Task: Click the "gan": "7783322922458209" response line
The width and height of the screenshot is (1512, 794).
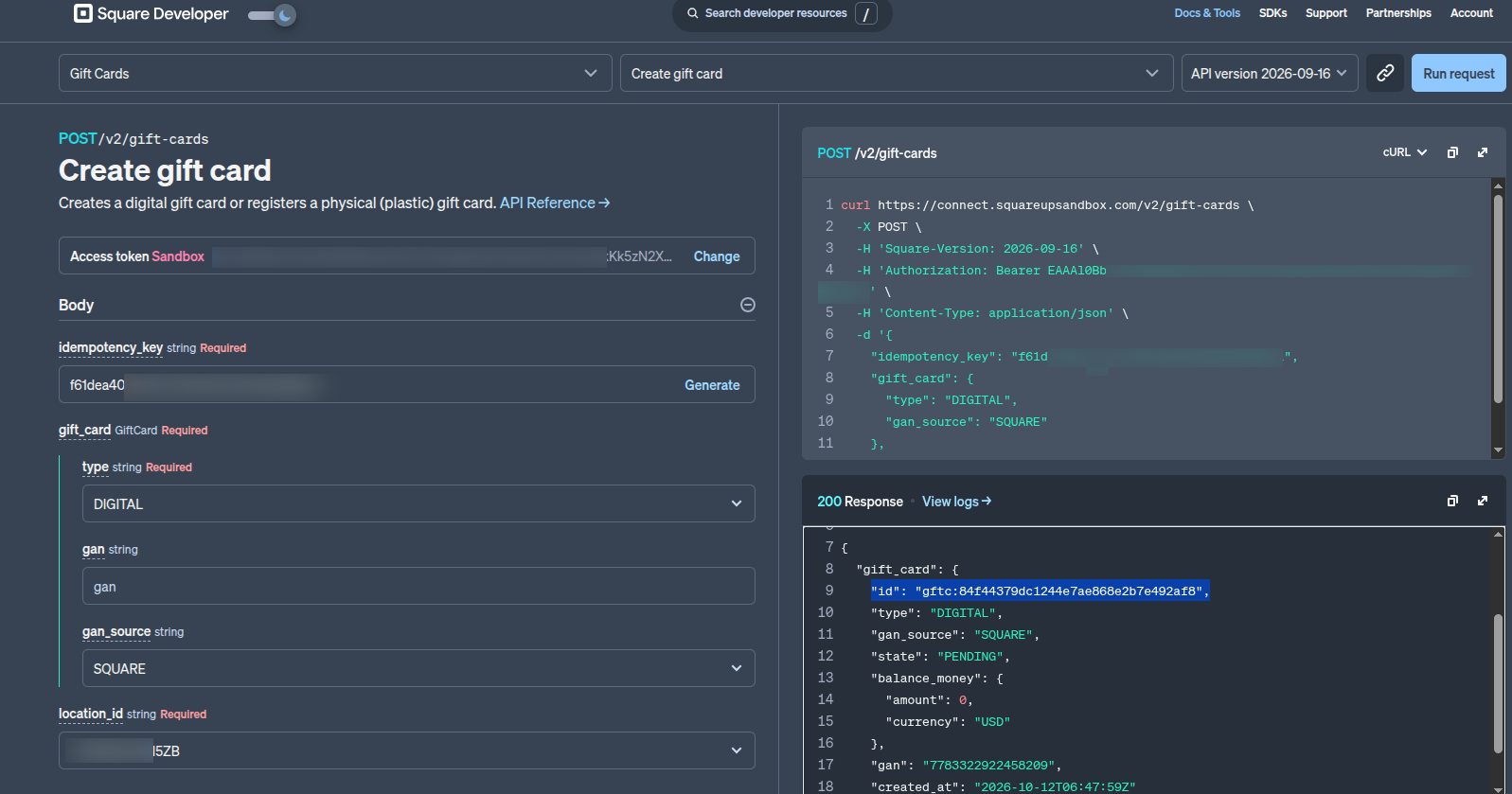Action: tap(966, 766)
